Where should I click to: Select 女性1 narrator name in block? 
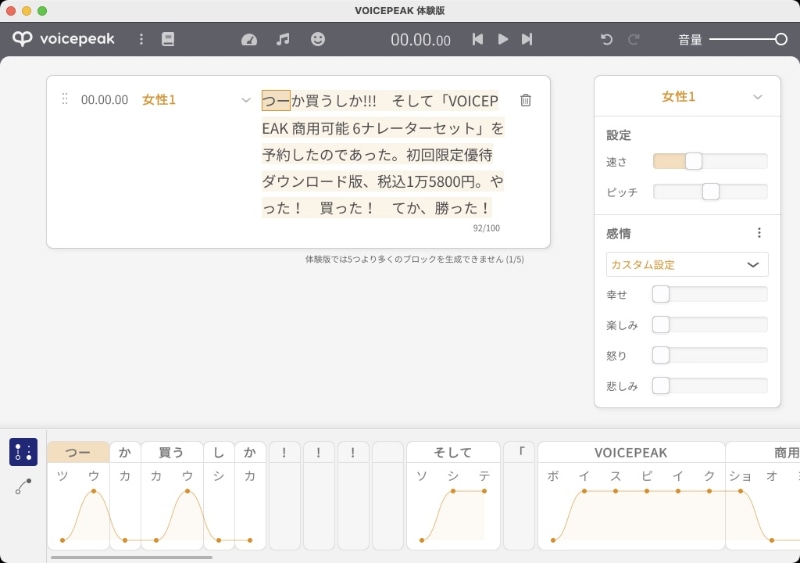[159, 100]
